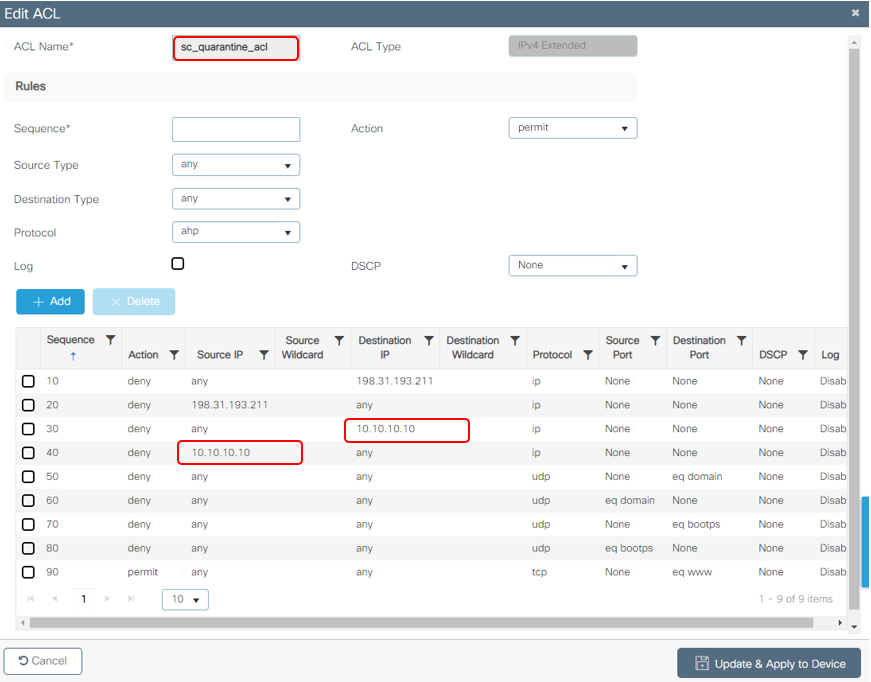Open Source Port column filter
871x682 pixels.
[x=655, y=340]
